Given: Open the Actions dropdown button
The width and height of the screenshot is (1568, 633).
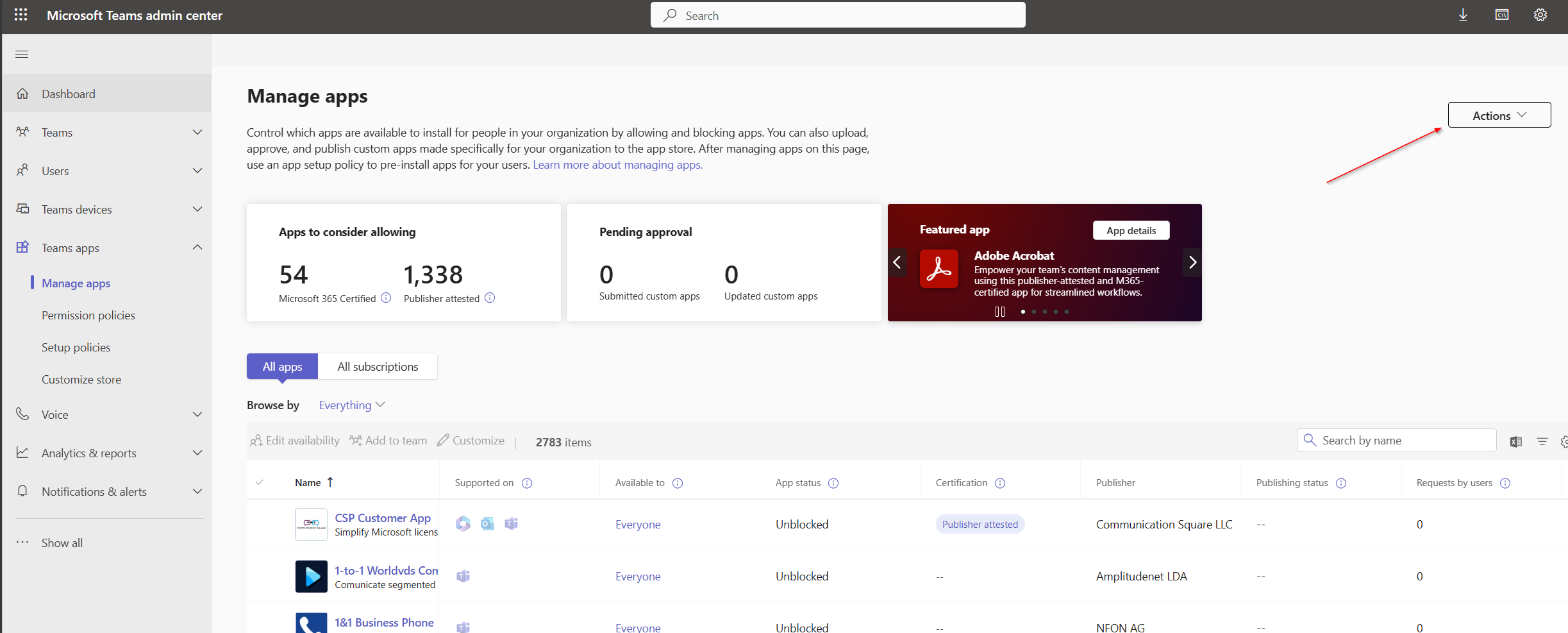Looking at the screenshot, I should pyautogui.click(x=1499, y=115).
